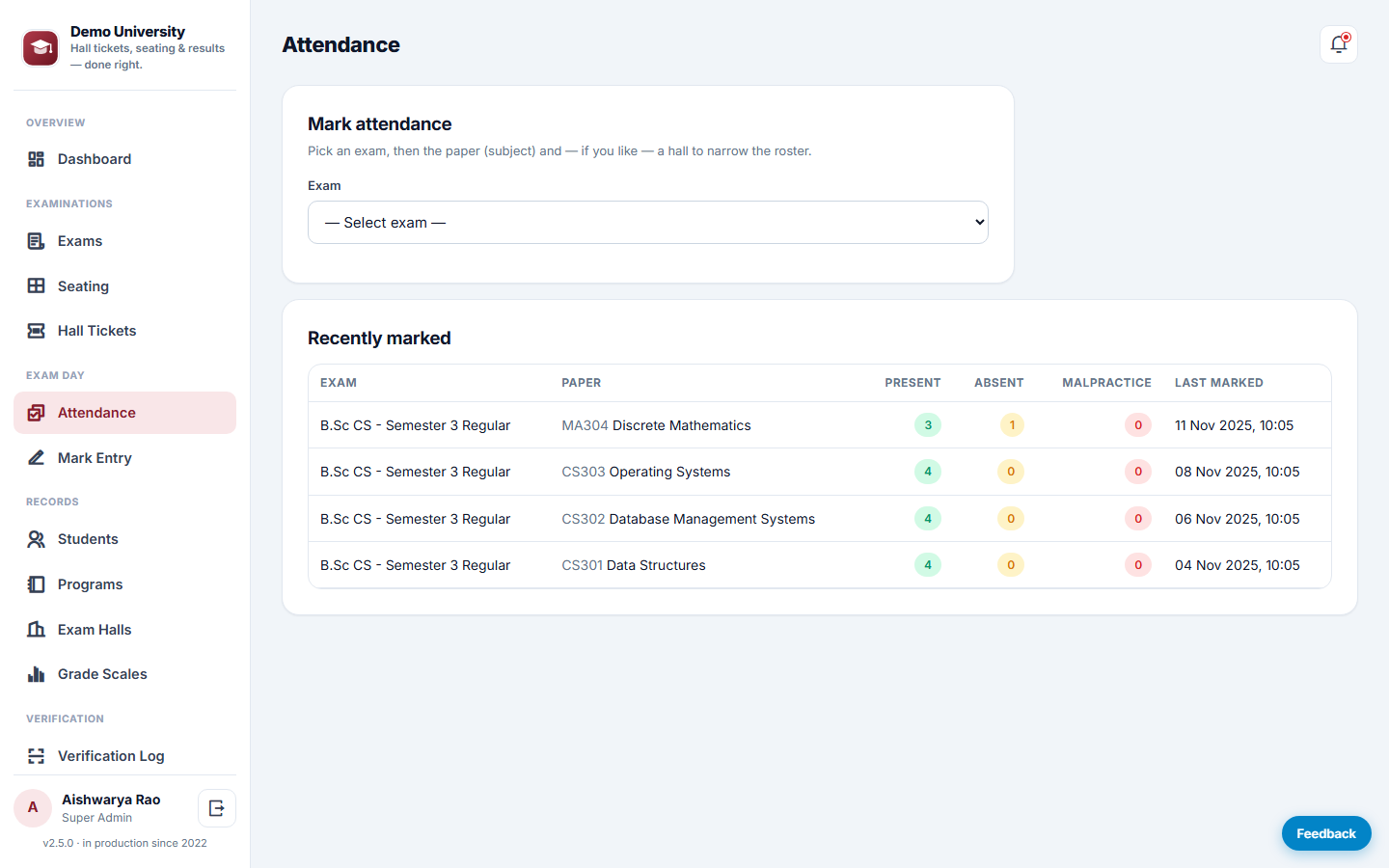Open Verification Log menu label
Screen dimensions: 1389x868
111,756
